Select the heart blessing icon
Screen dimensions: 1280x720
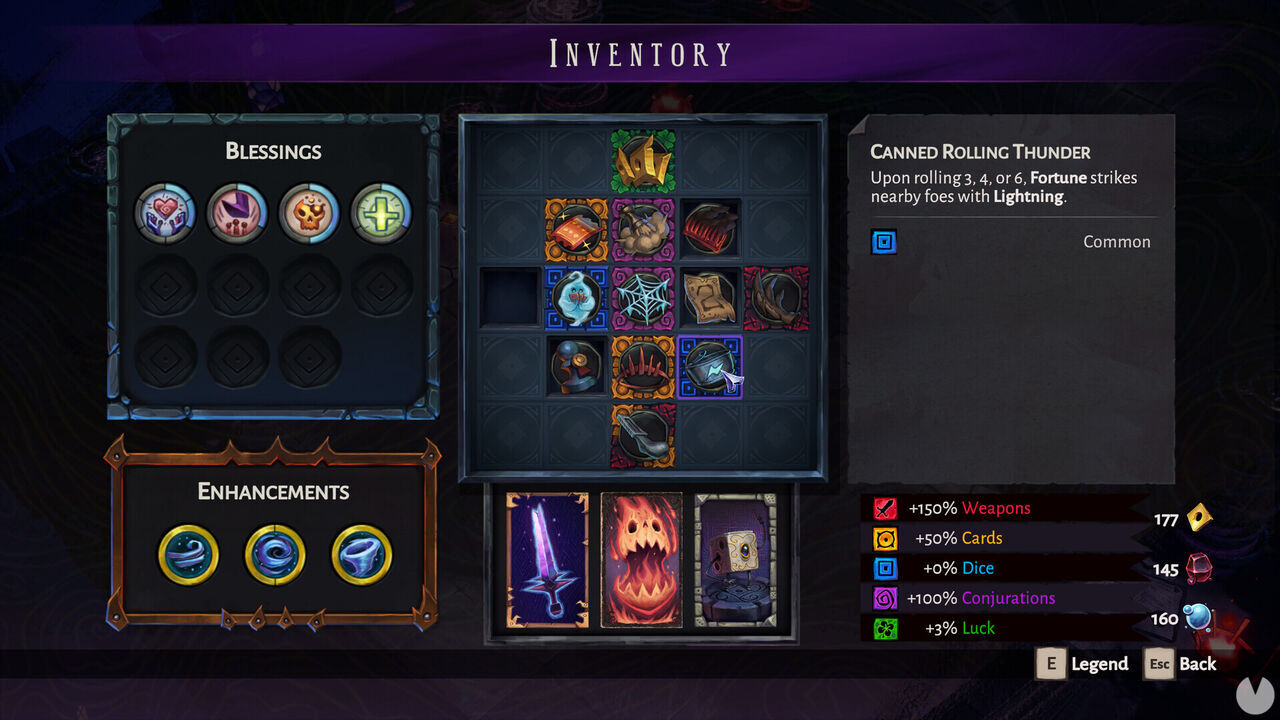tap(164, 213)
